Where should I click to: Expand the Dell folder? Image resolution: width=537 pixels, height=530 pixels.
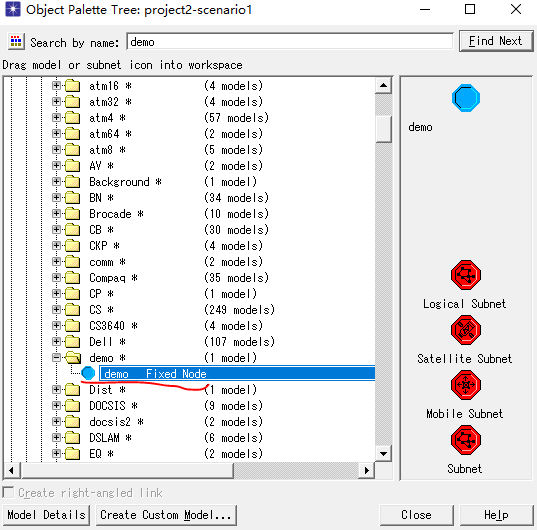point(56,341)
